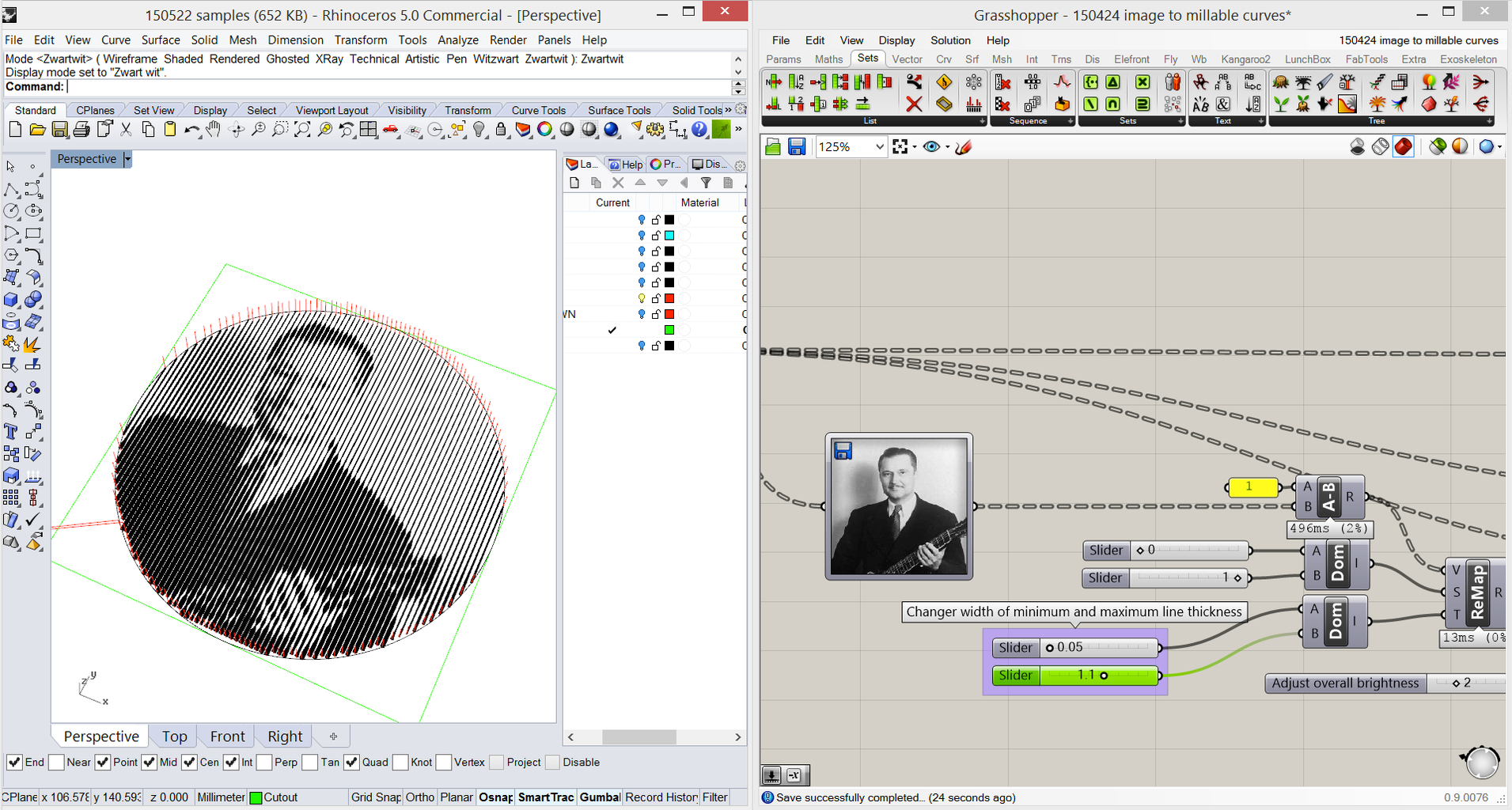Select the arrow selection tool in Rhino's sidebar

click(10, 166)
